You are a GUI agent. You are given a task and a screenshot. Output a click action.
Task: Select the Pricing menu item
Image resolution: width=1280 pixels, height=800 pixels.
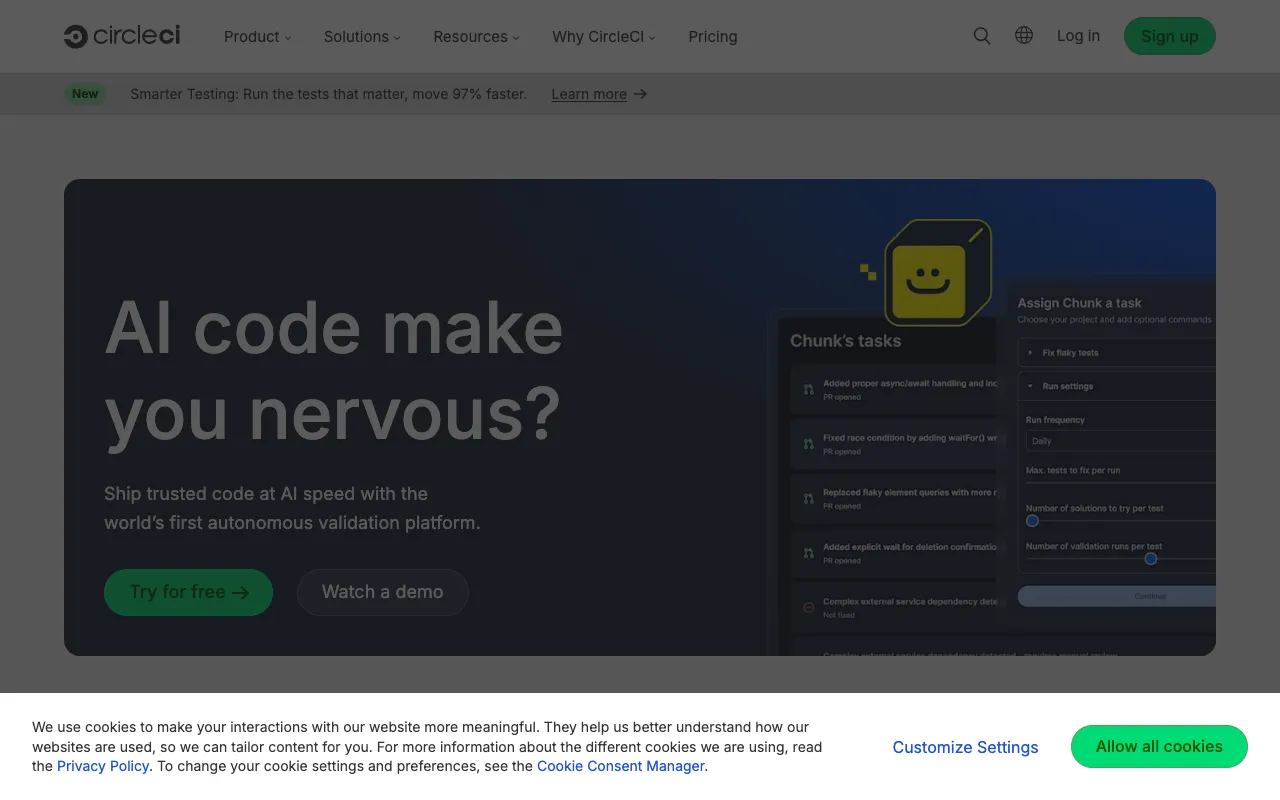click(x=712, y=36)
